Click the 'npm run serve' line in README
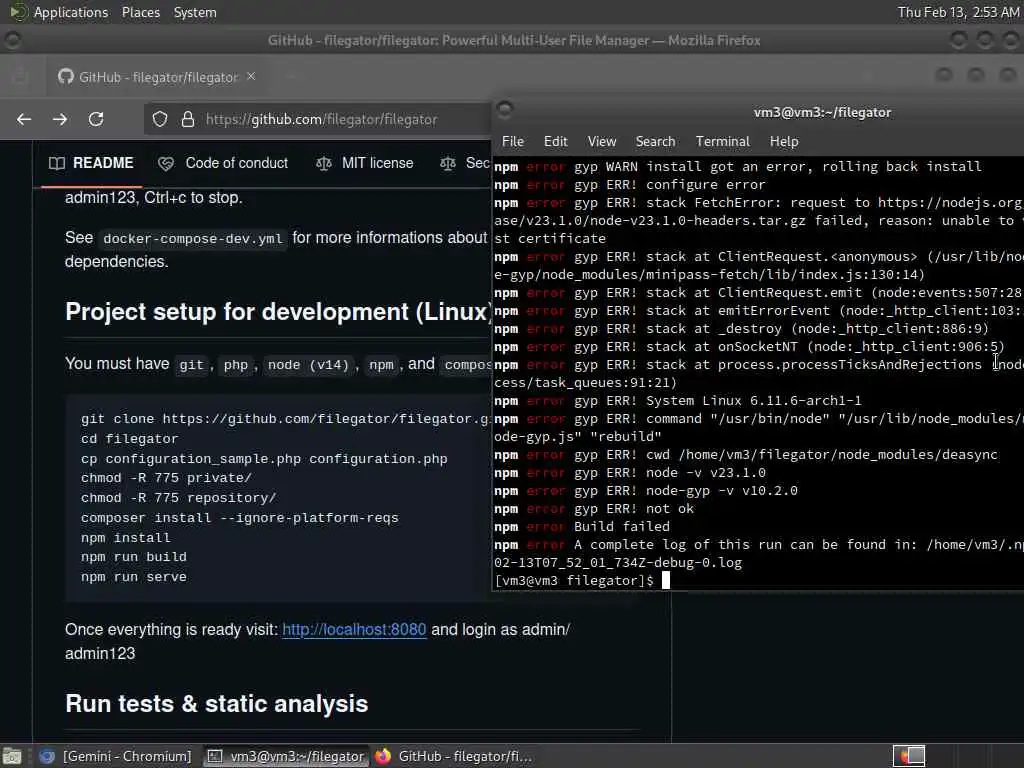The height and width of the screenshot is (768, 1024). pyautogui.click(x=134, y=577)
